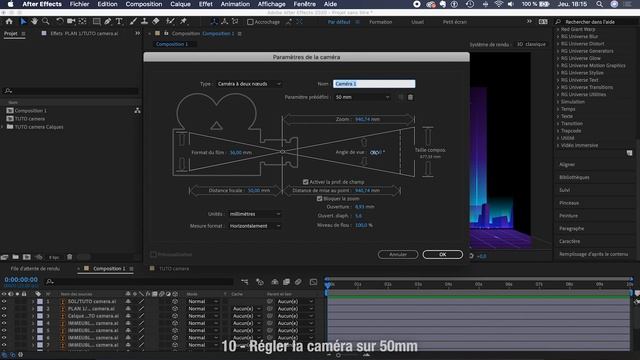
Task: Open the Aligner panel
Action: point(567,164)
